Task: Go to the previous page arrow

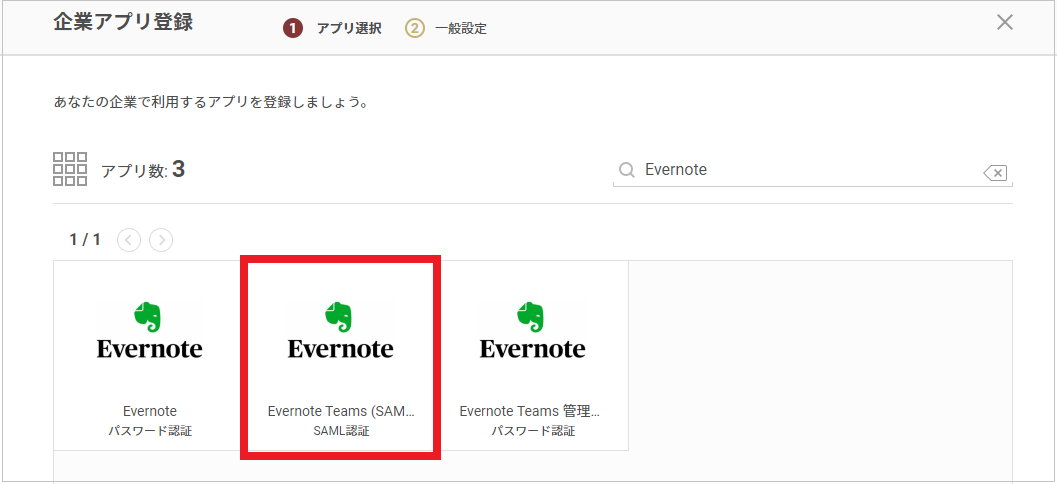Action: [x=129, y=239]
